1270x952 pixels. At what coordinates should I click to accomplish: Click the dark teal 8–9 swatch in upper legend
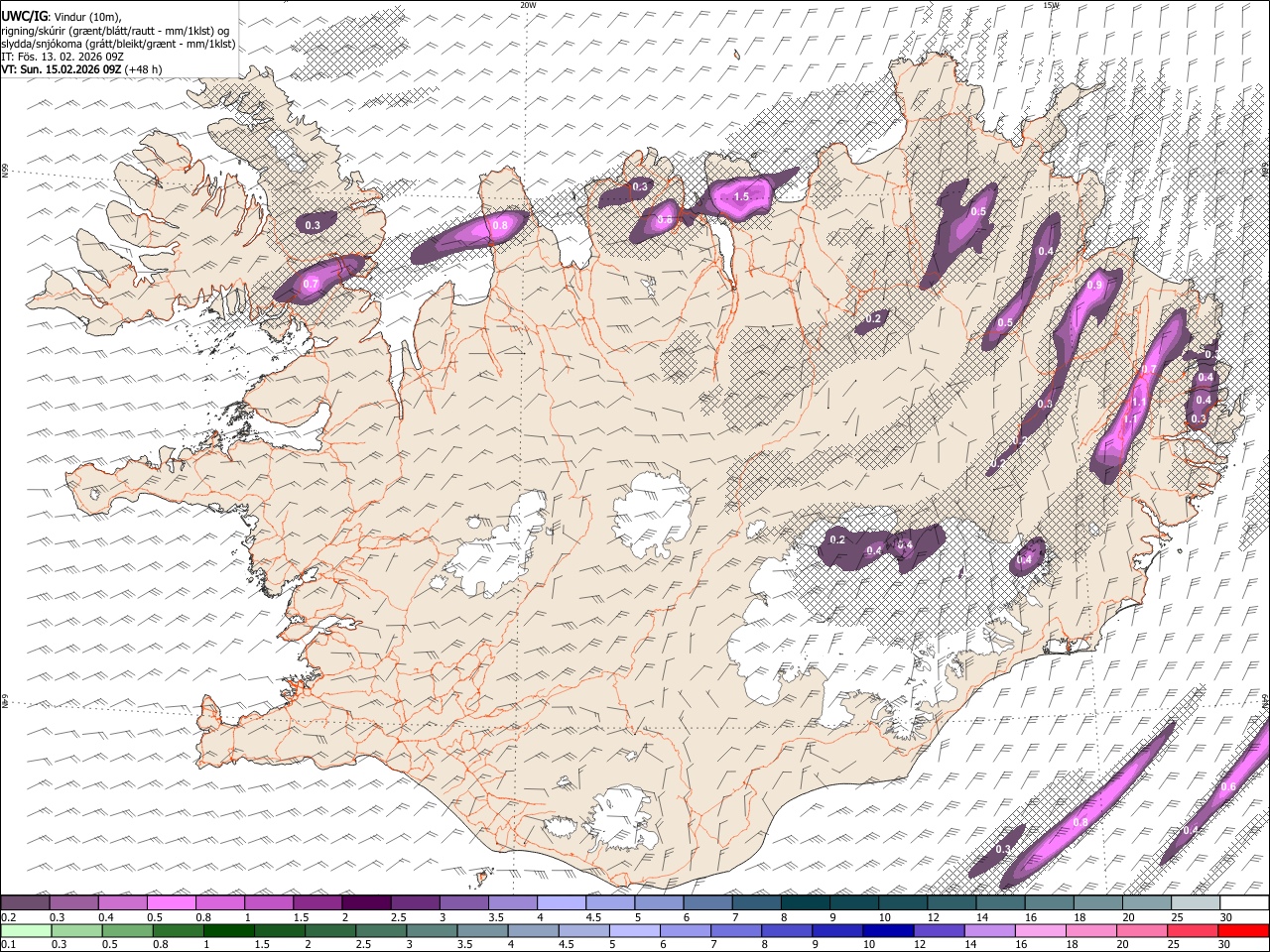click(x=804, y=903)
